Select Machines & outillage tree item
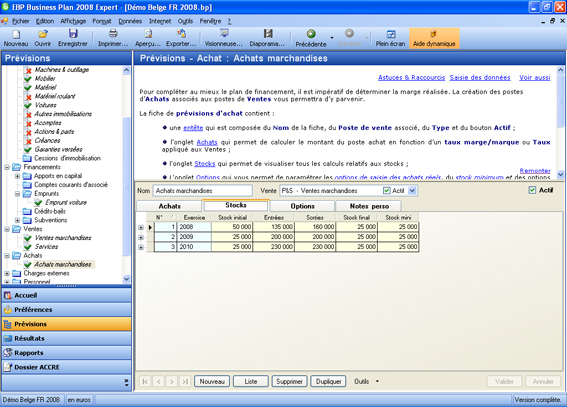Viewport: 567px width, 407px height. coord(61,69)
